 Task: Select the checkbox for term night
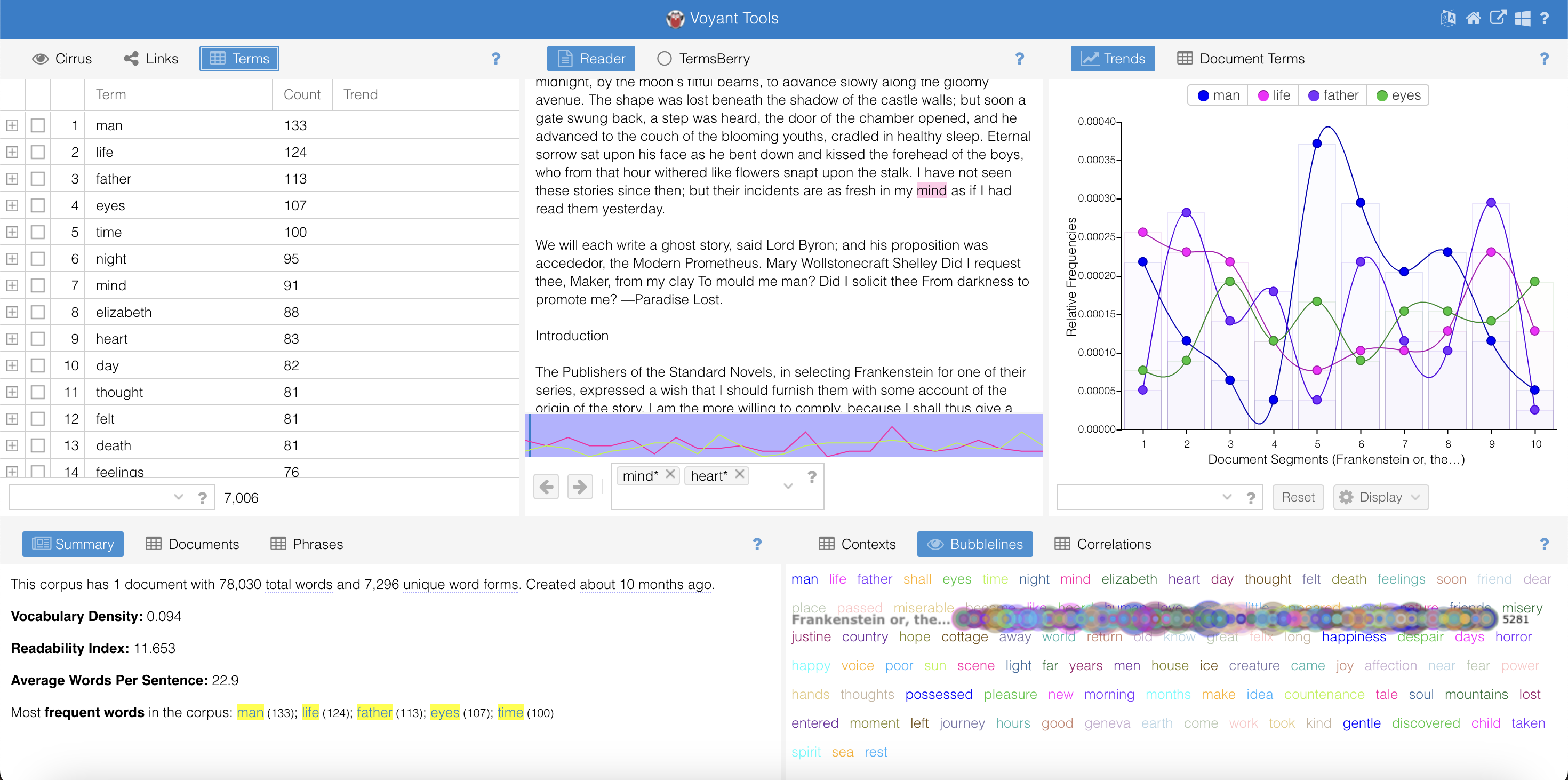[38, 259]
